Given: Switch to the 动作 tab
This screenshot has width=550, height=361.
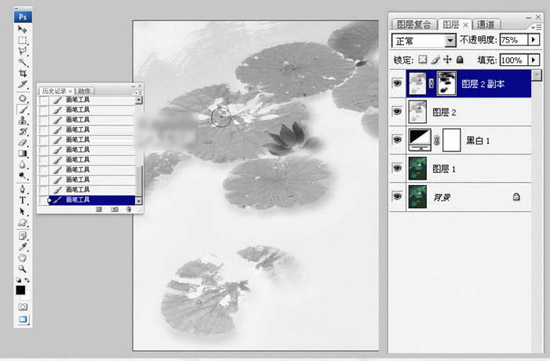Looking at the screenshot, I should point(84,91).
